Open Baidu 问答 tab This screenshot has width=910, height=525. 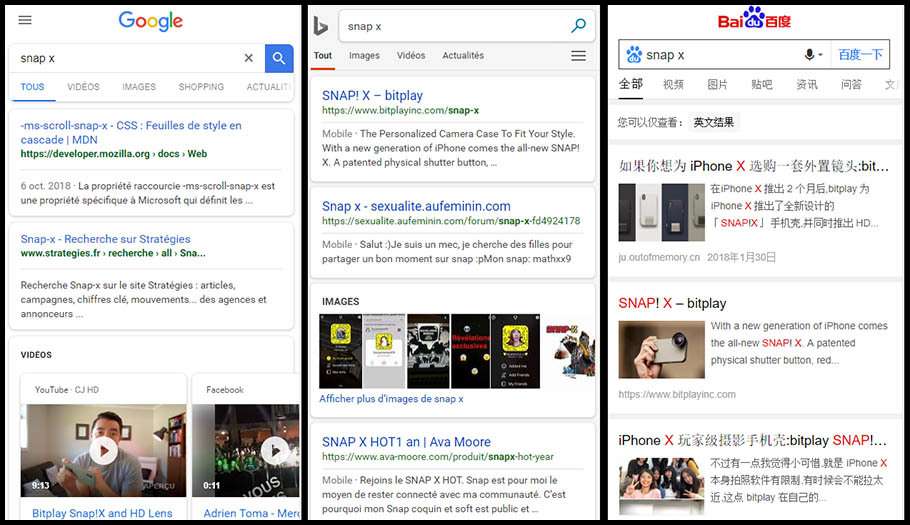click(851, 85)
